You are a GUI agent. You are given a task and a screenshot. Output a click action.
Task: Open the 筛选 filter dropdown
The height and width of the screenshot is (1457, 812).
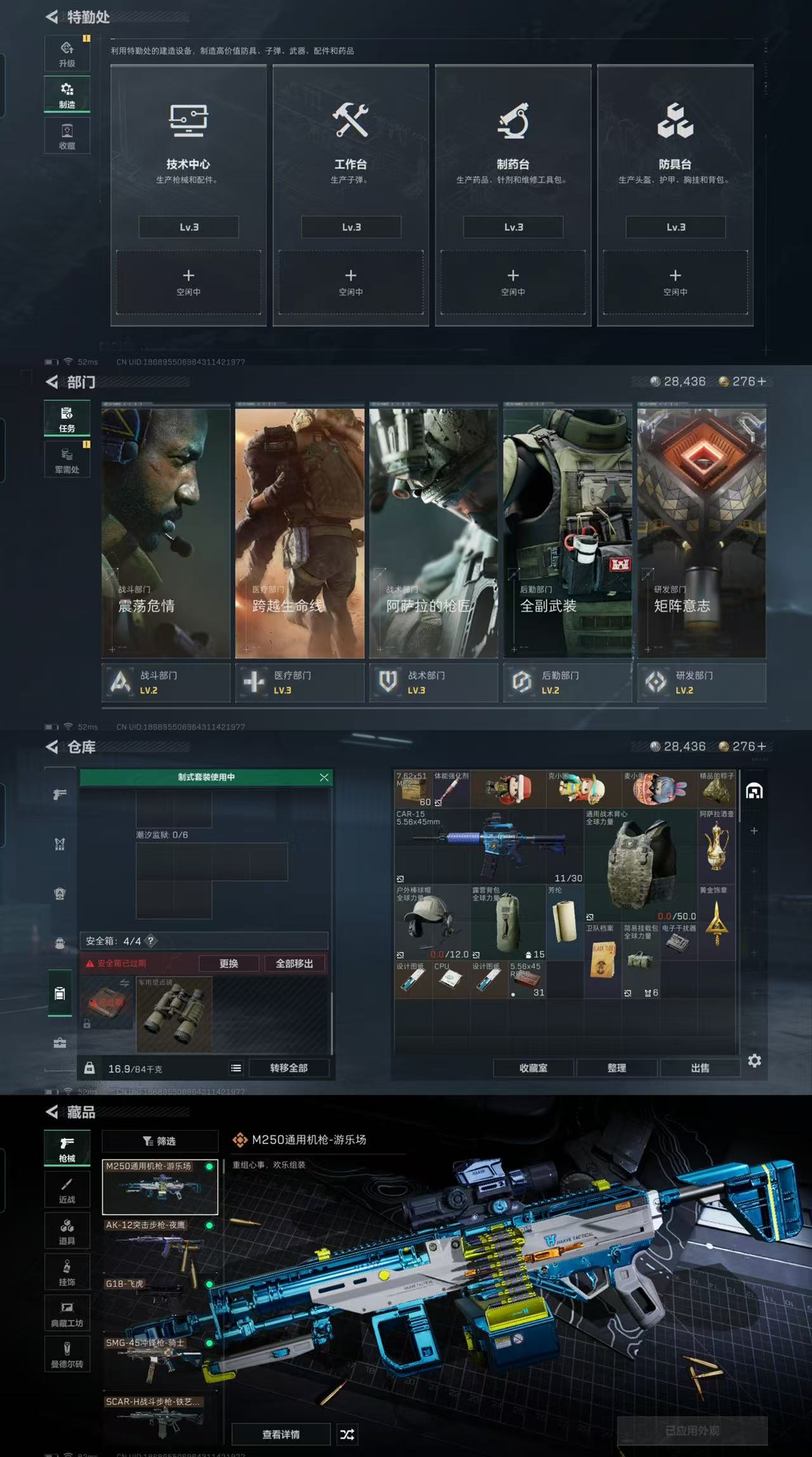pyautogui.click(x=160, y=1141)
